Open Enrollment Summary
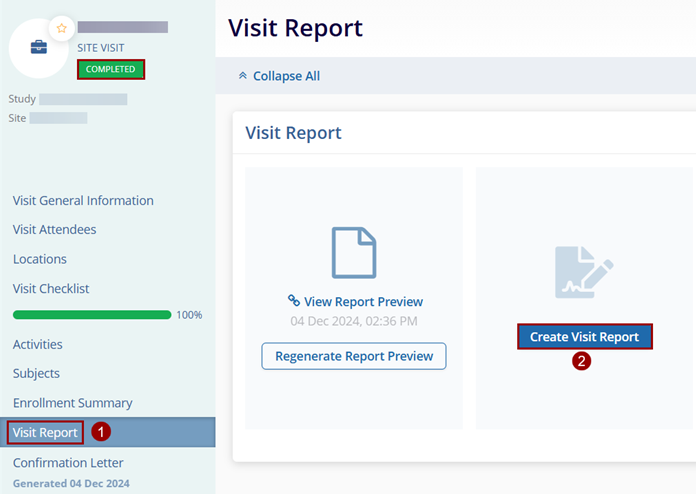 73,403
